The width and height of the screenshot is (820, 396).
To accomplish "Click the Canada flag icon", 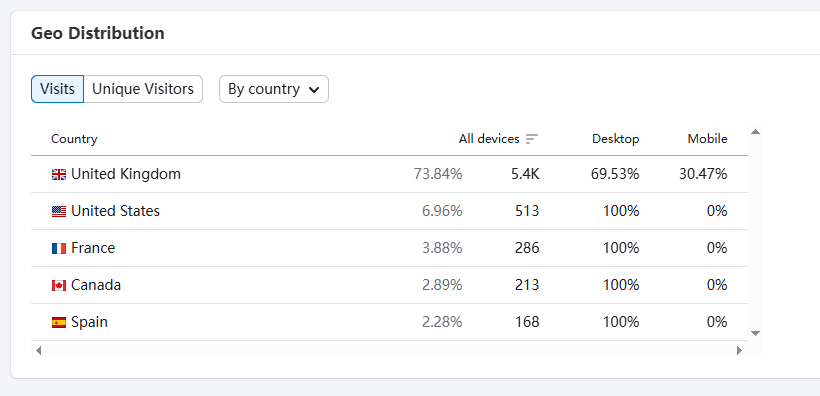I will (59, 285).
